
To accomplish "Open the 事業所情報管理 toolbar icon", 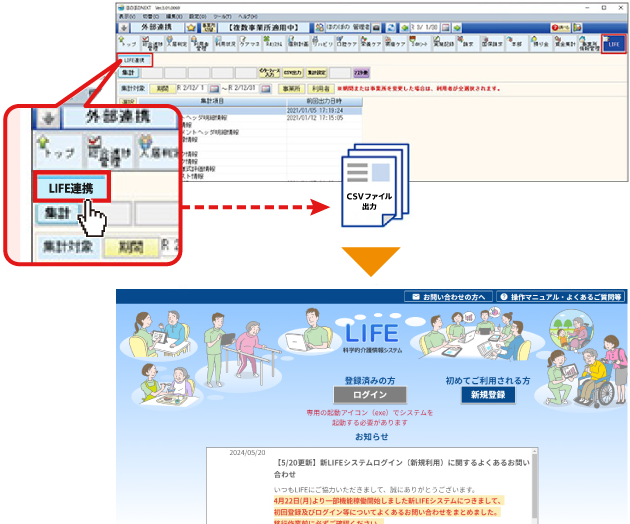I will (589, 43).
